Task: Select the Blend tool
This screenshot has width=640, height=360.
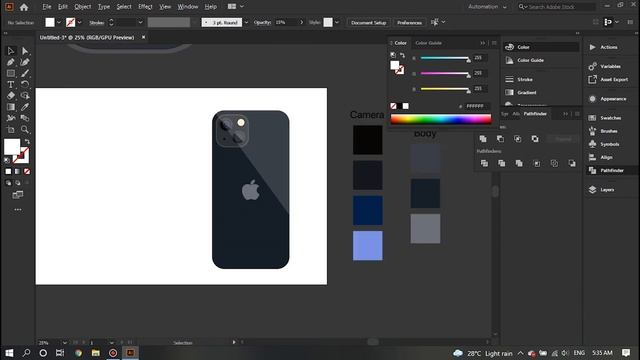Action: tap(24, 118)
